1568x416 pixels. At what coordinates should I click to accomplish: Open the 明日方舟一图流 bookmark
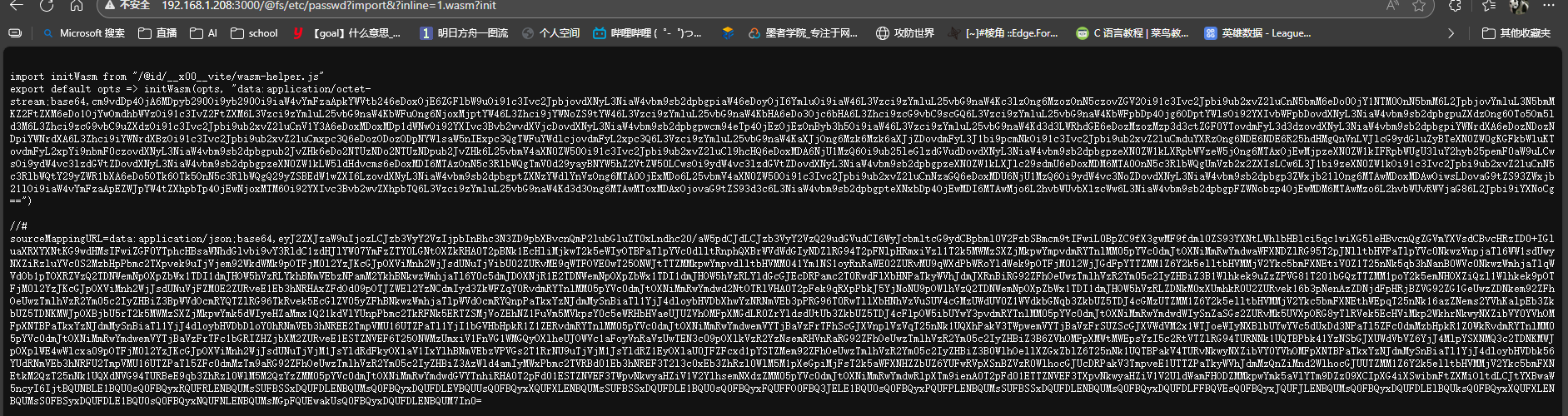(x=464, y=33)
